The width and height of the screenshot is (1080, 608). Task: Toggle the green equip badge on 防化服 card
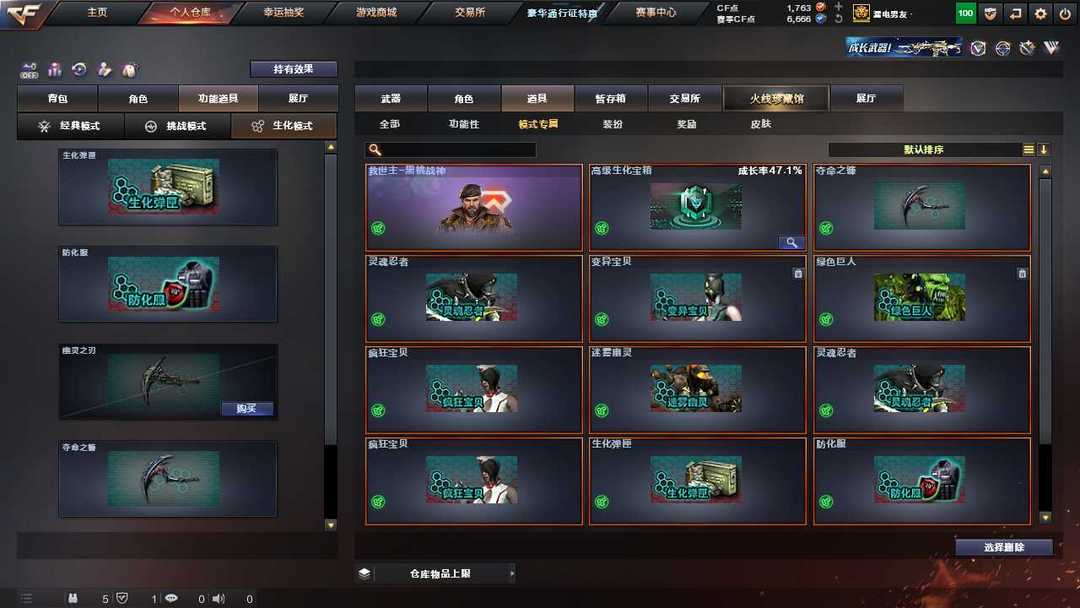click(x=826, y=502)
